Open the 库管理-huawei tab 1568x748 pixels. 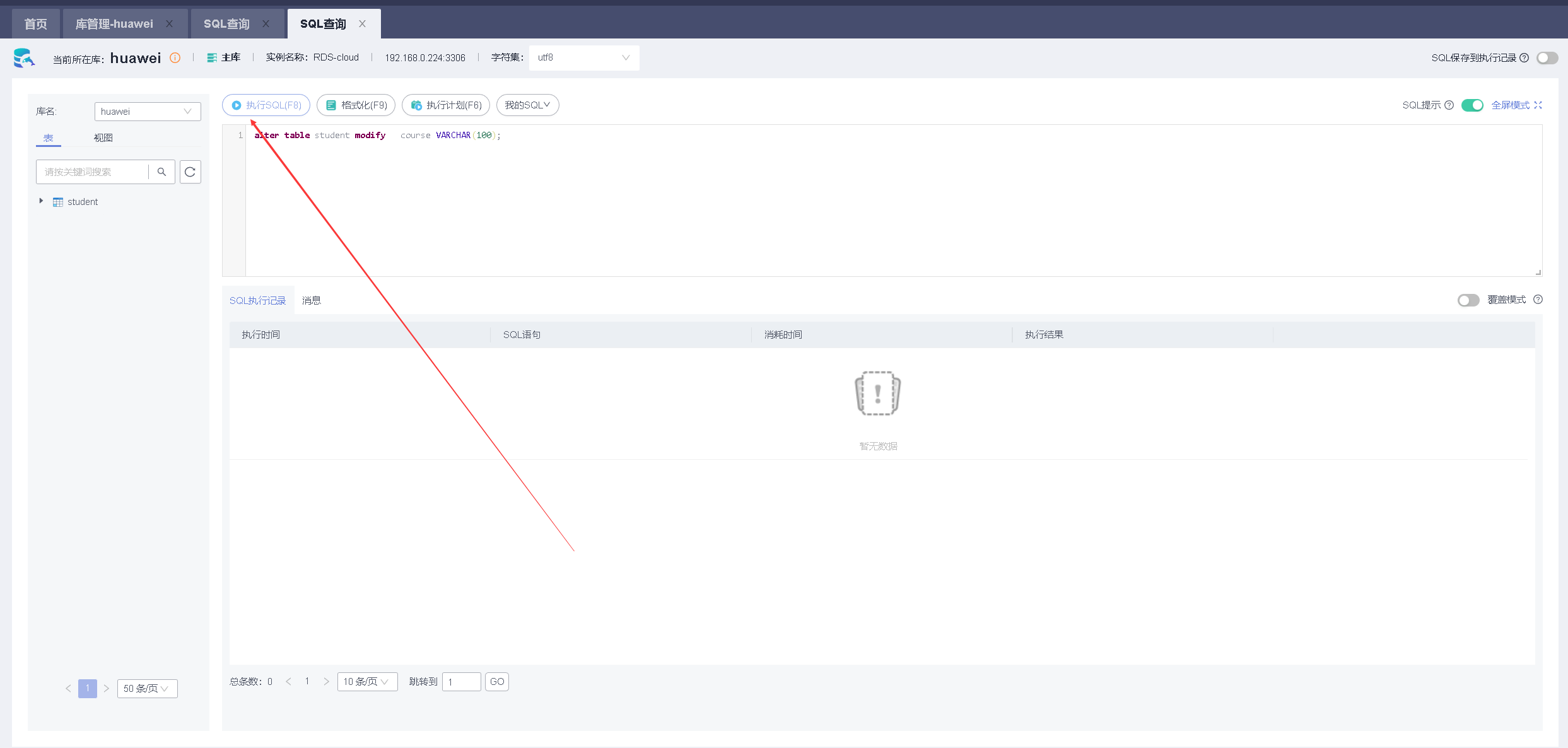click(x=114, y=24)
